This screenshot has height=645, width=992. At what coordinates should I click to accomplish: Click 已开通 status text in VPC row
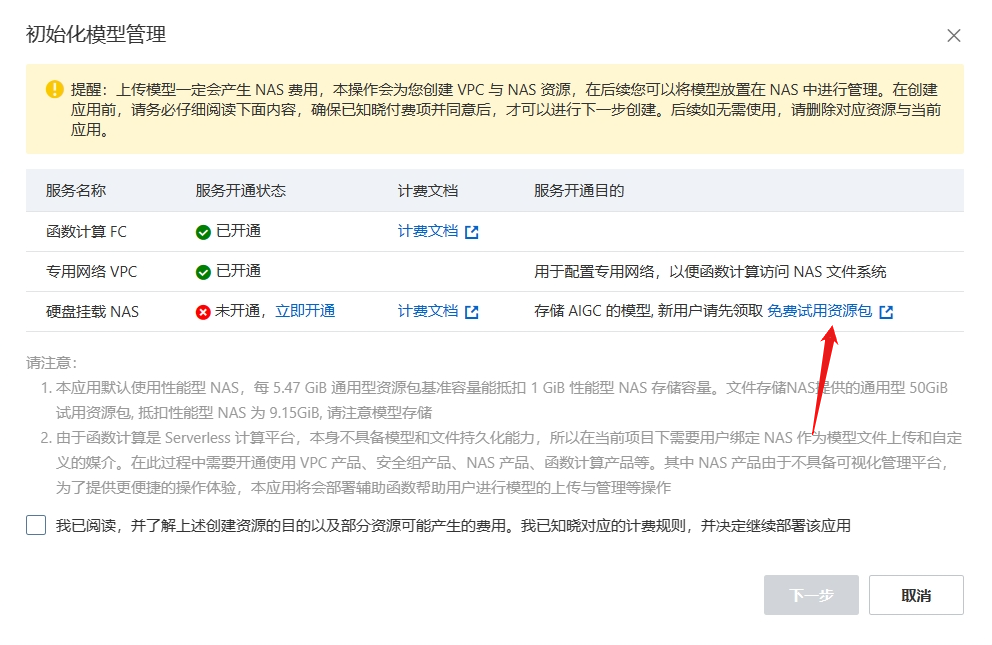(x=239, y=271)
